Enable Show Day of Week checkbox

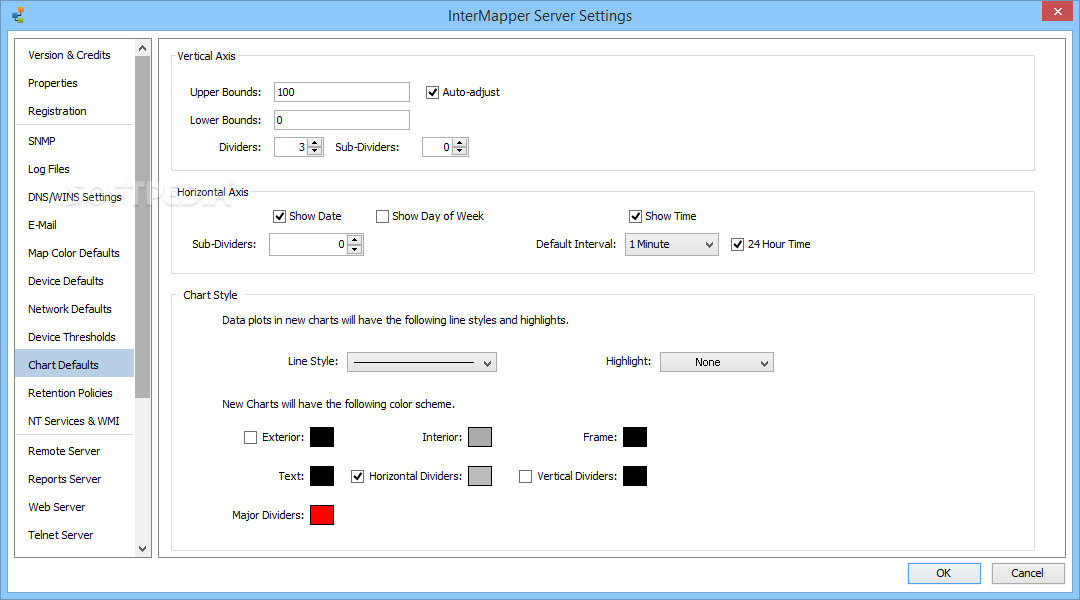pos(382,216)
